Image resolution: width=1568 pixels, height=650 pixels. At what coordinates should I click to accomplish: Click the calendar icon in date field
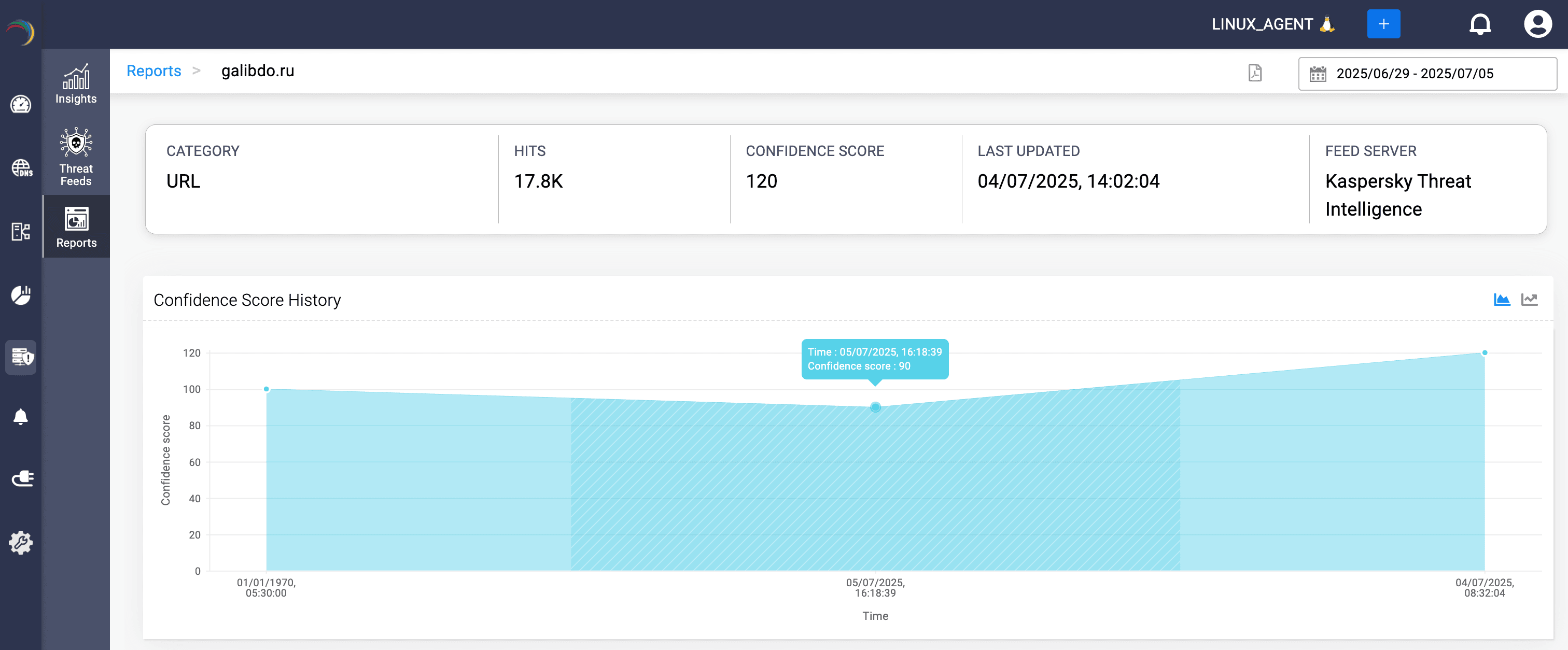point(1317,74)
